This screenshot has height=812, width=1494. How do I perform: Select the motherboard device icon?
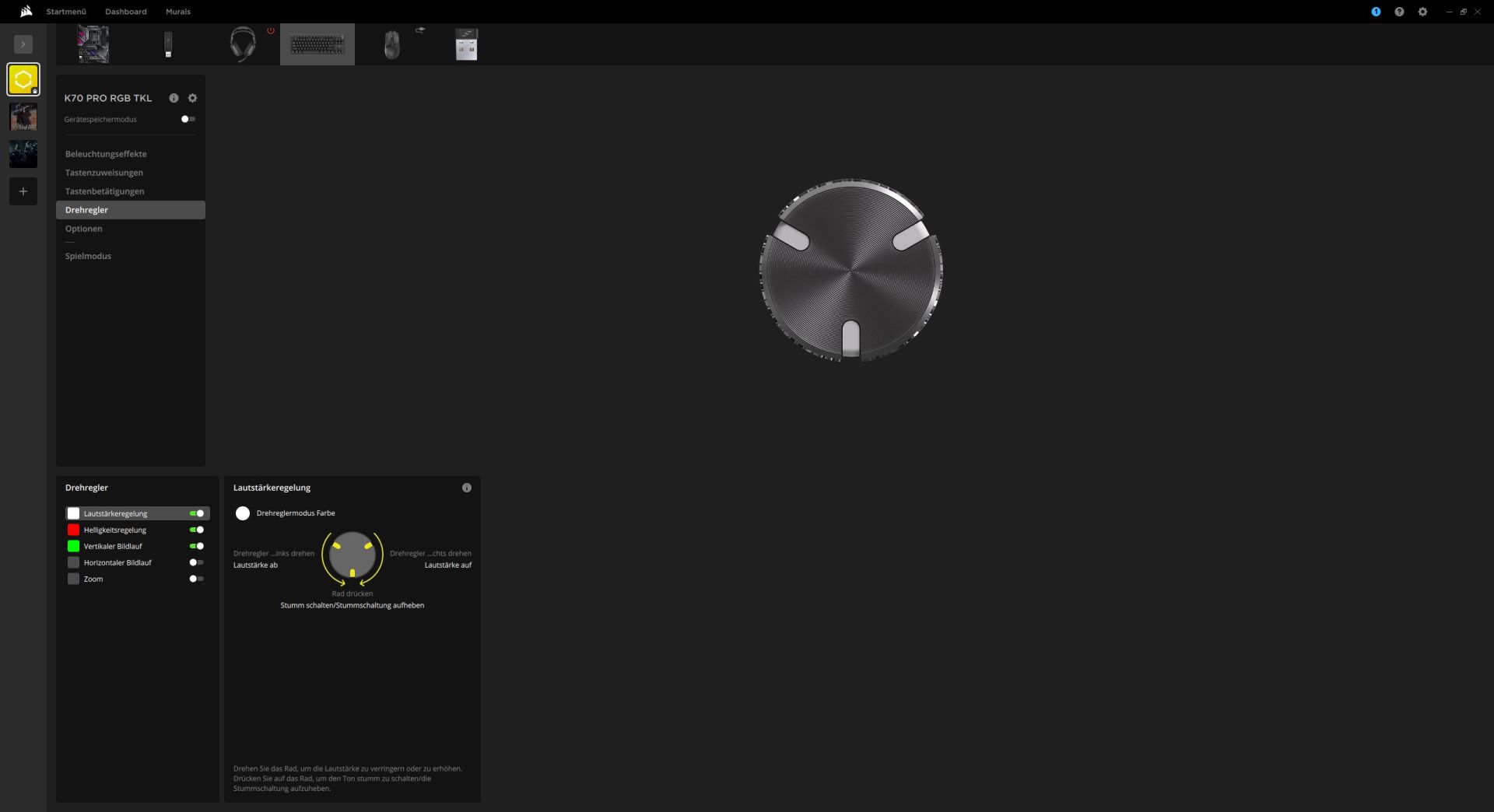[x=93, y=44]
